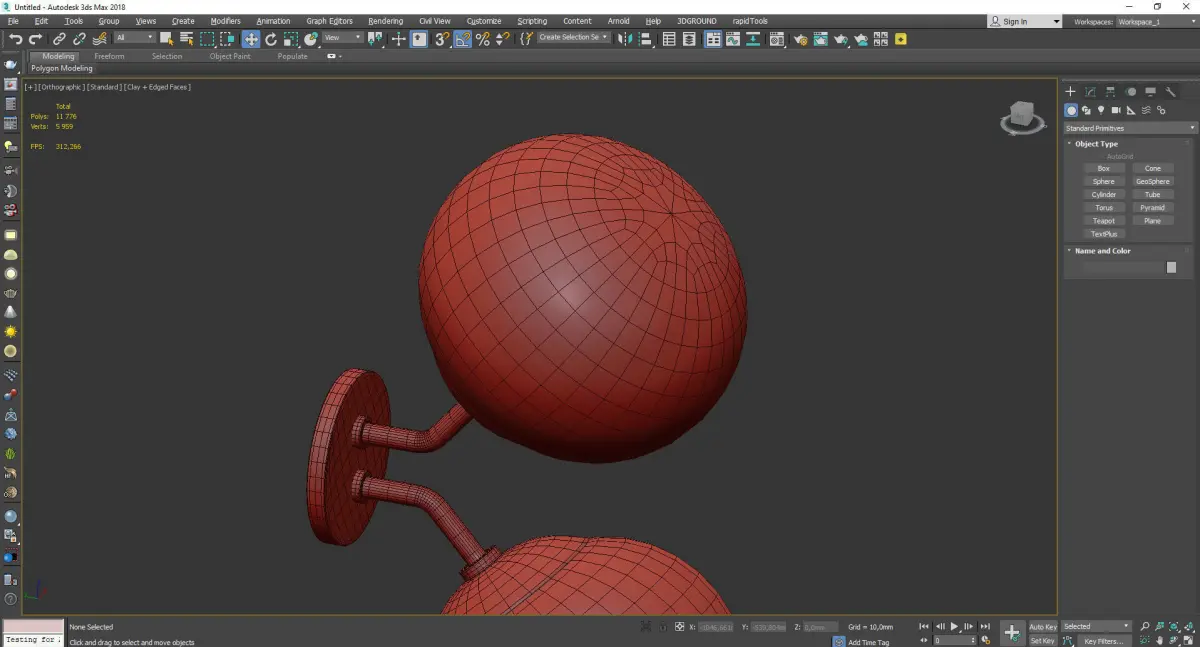Switch to the Freeform ribbon tab
1200x647 pixels.
(109, 56)
